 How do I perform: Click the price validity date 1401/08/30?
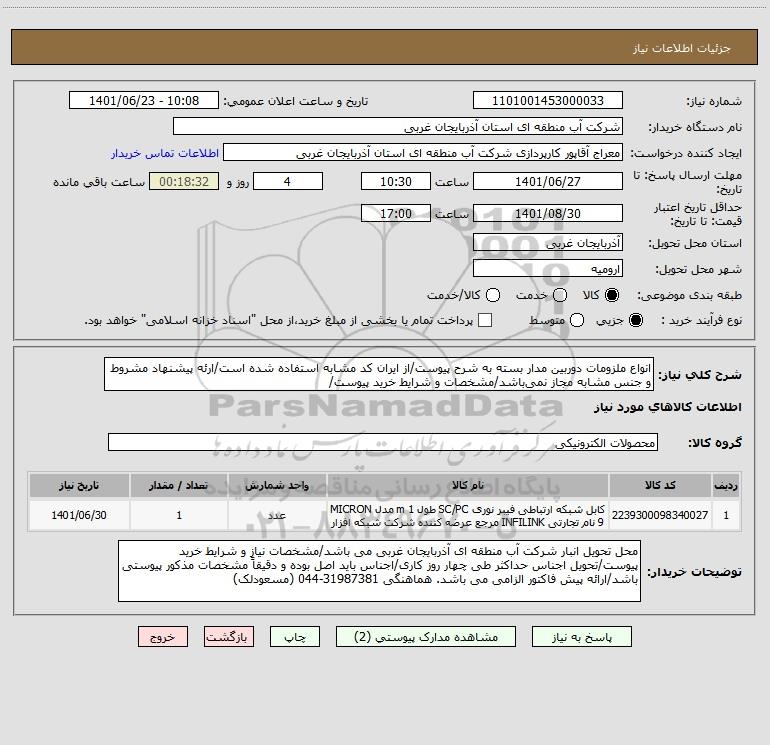[x=548, y=214]
